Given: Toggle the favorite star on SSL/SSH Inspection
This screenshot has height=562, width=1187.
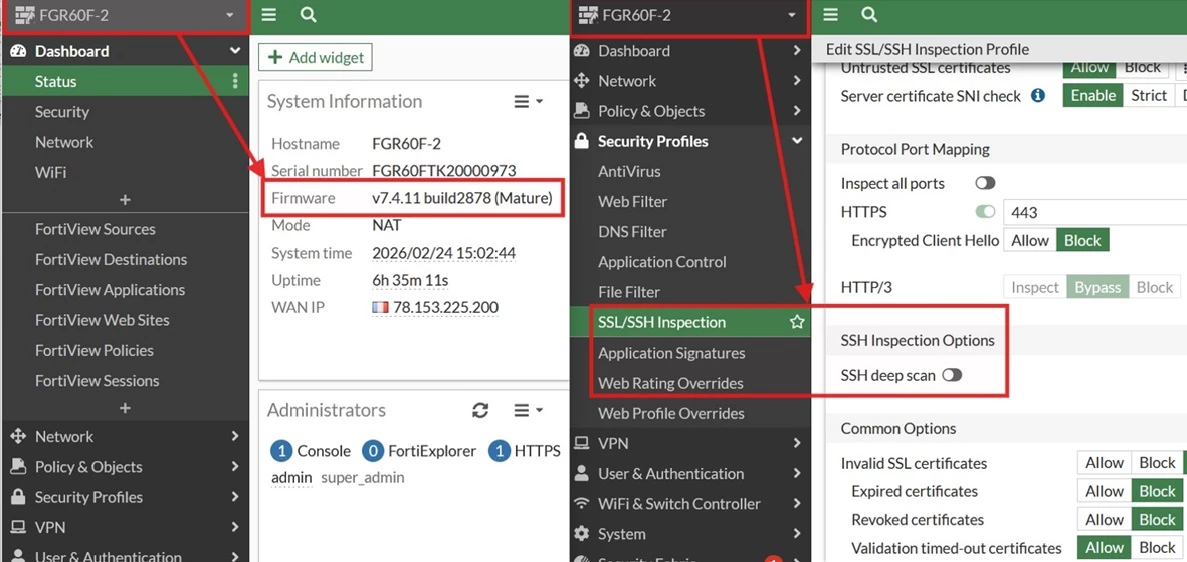Looking at the screenshot, I should pyautogui.click(x=796, y=322).
